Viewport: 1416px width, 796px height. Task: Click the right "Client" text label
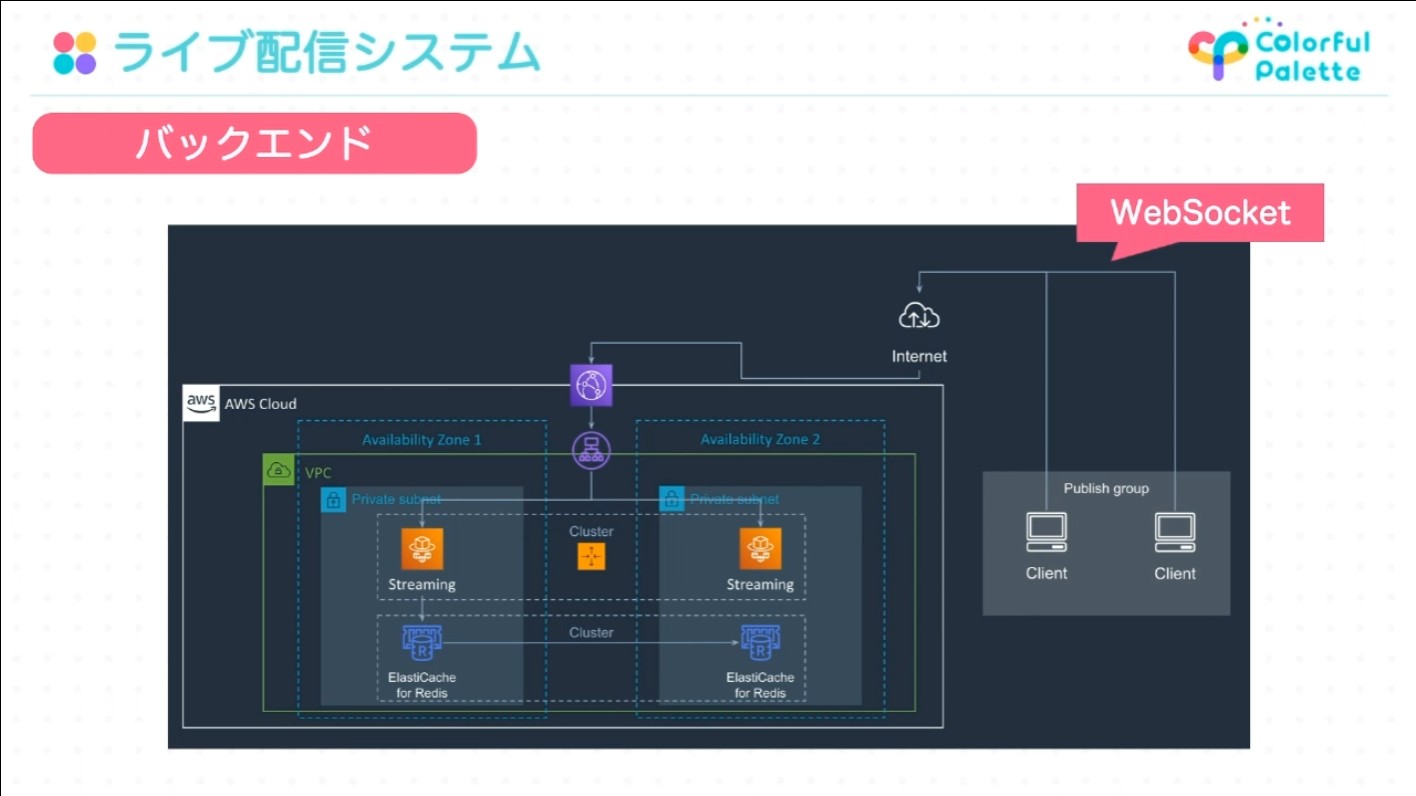point(1175,573)
